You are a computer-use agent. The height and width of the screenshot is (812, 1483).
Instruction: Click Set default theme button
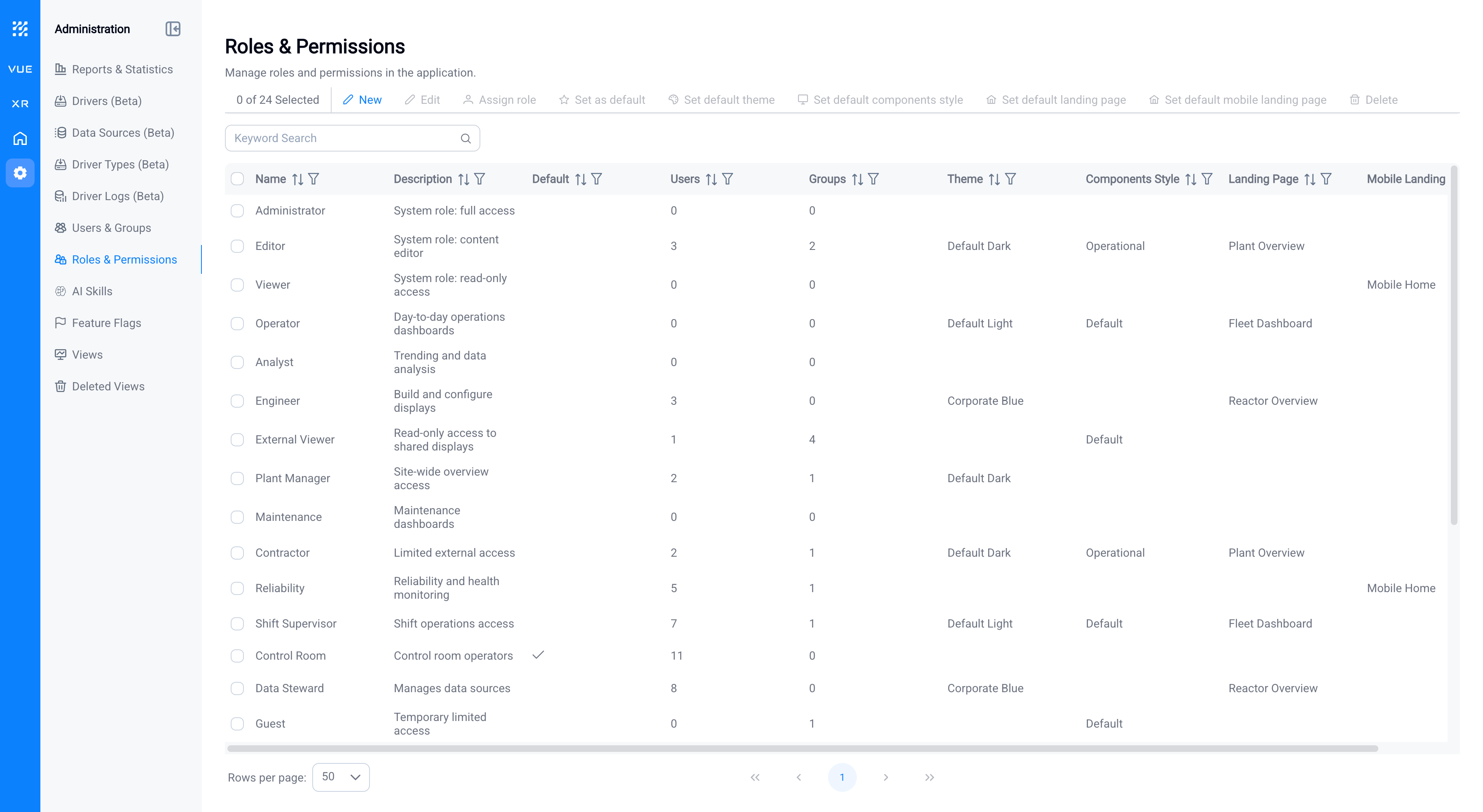point(721,100)
